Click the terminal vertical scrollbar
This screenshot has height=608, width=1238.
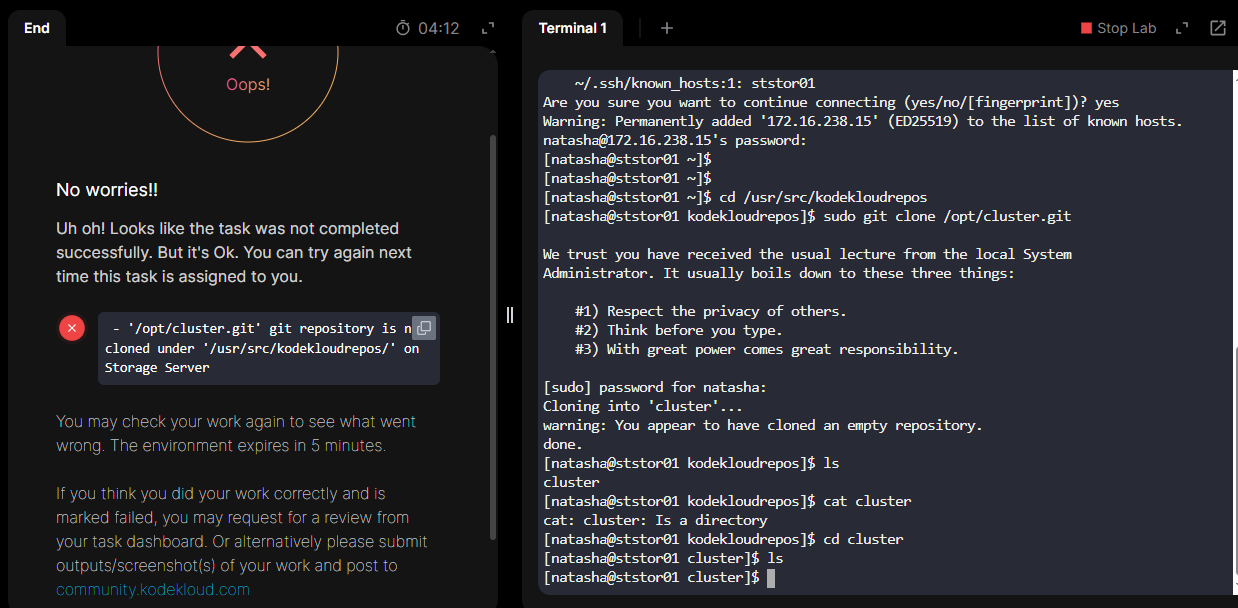point(1235,450)
